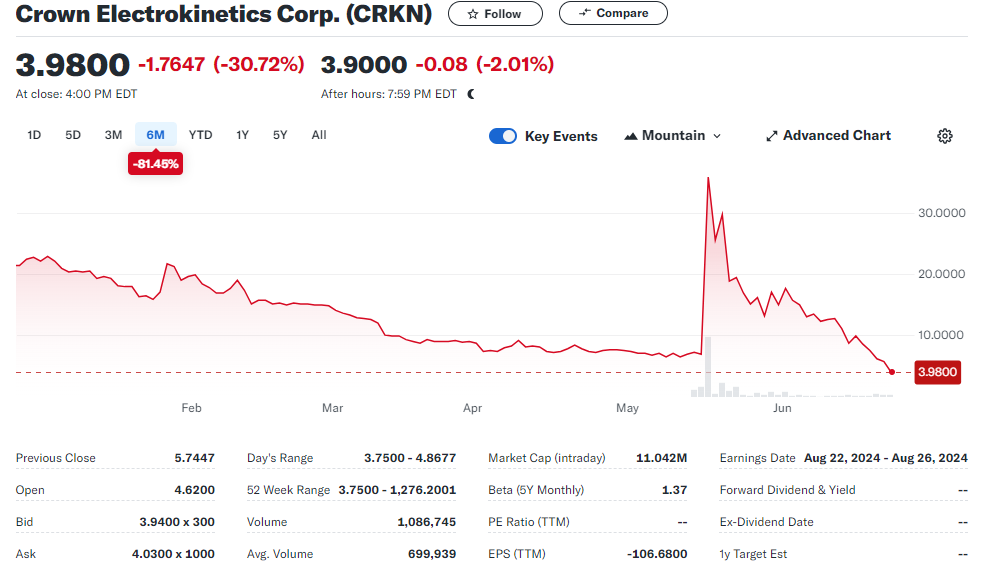Click the 20.0000 y-axis label
Image resolution: width=984 pixels, height=580 pixels.
click(941, 274)
